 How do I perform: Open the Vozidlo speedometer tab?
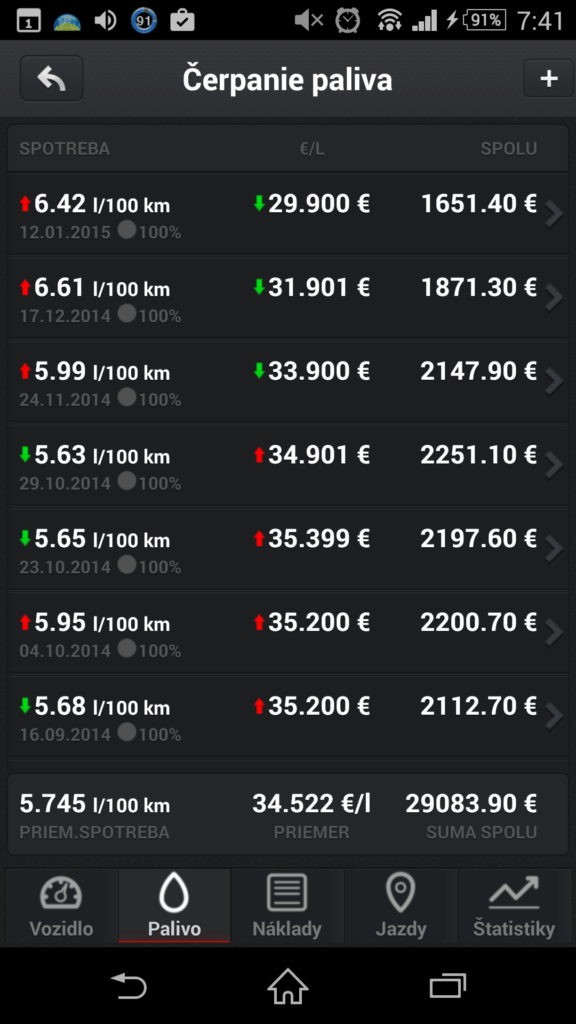click(x=61, y=906)
